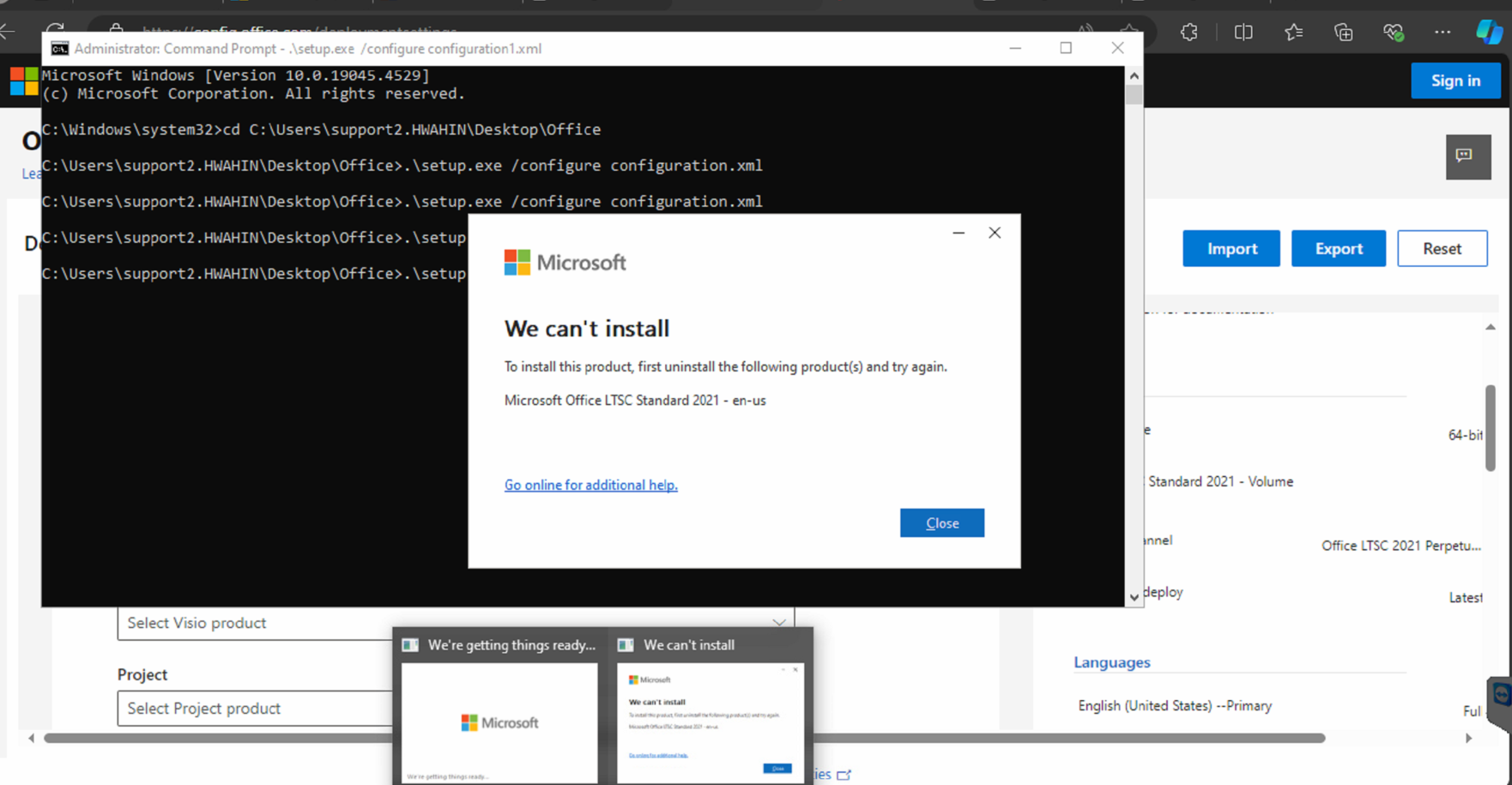Open Edge collections icon
This screenshot has height=785, width=1512.
click(1343, 33)
